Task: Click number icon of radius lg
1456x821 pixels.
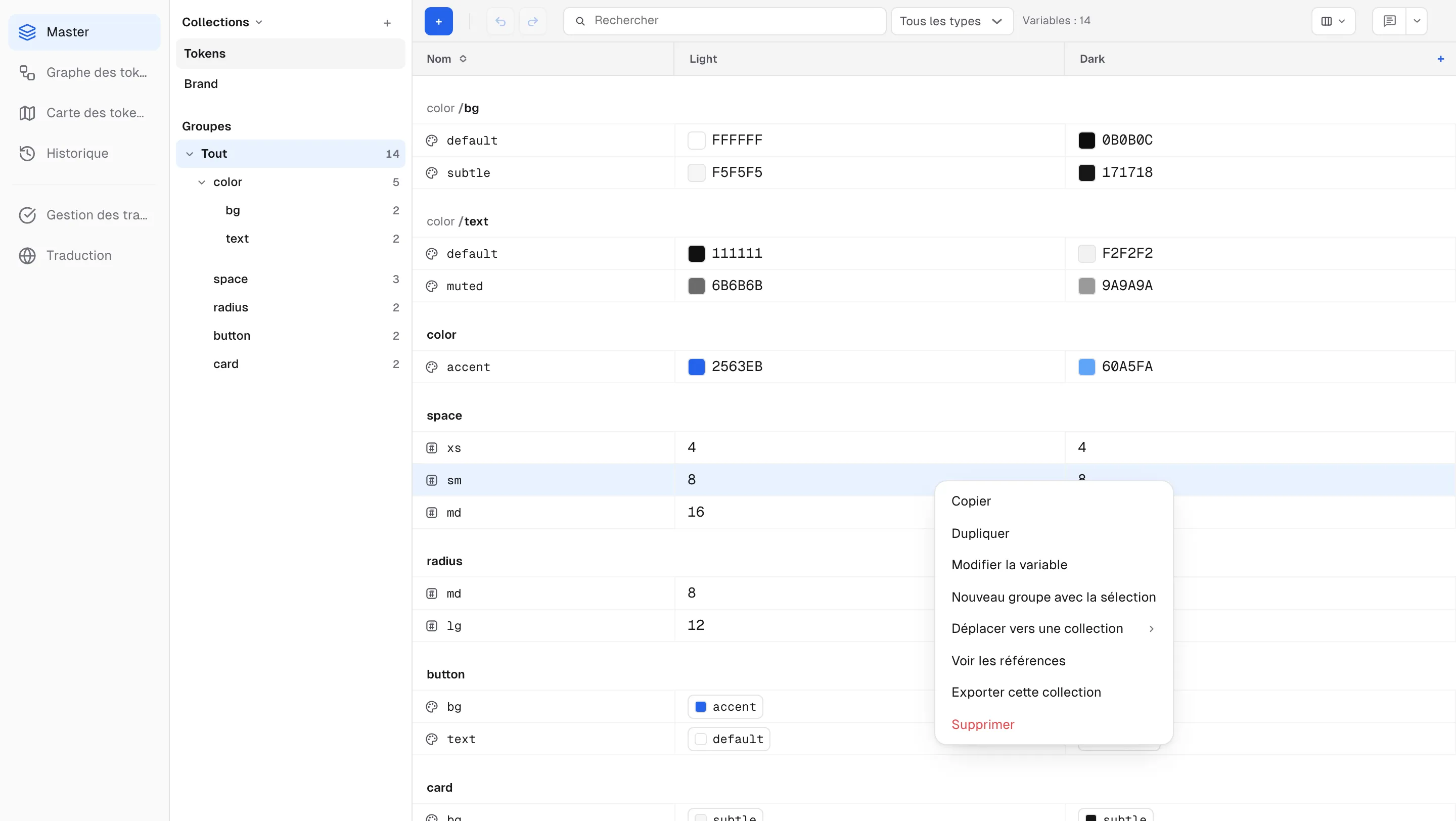Action: 432,626
